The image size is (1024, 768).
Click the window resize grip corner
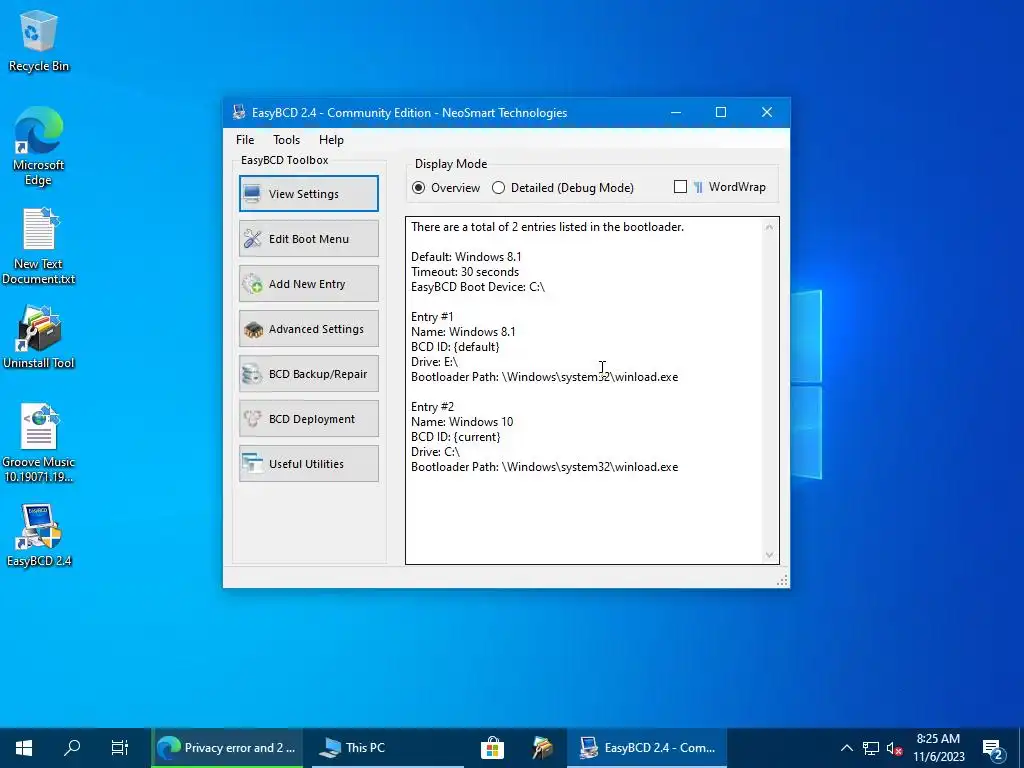click(x=782, y=580)
